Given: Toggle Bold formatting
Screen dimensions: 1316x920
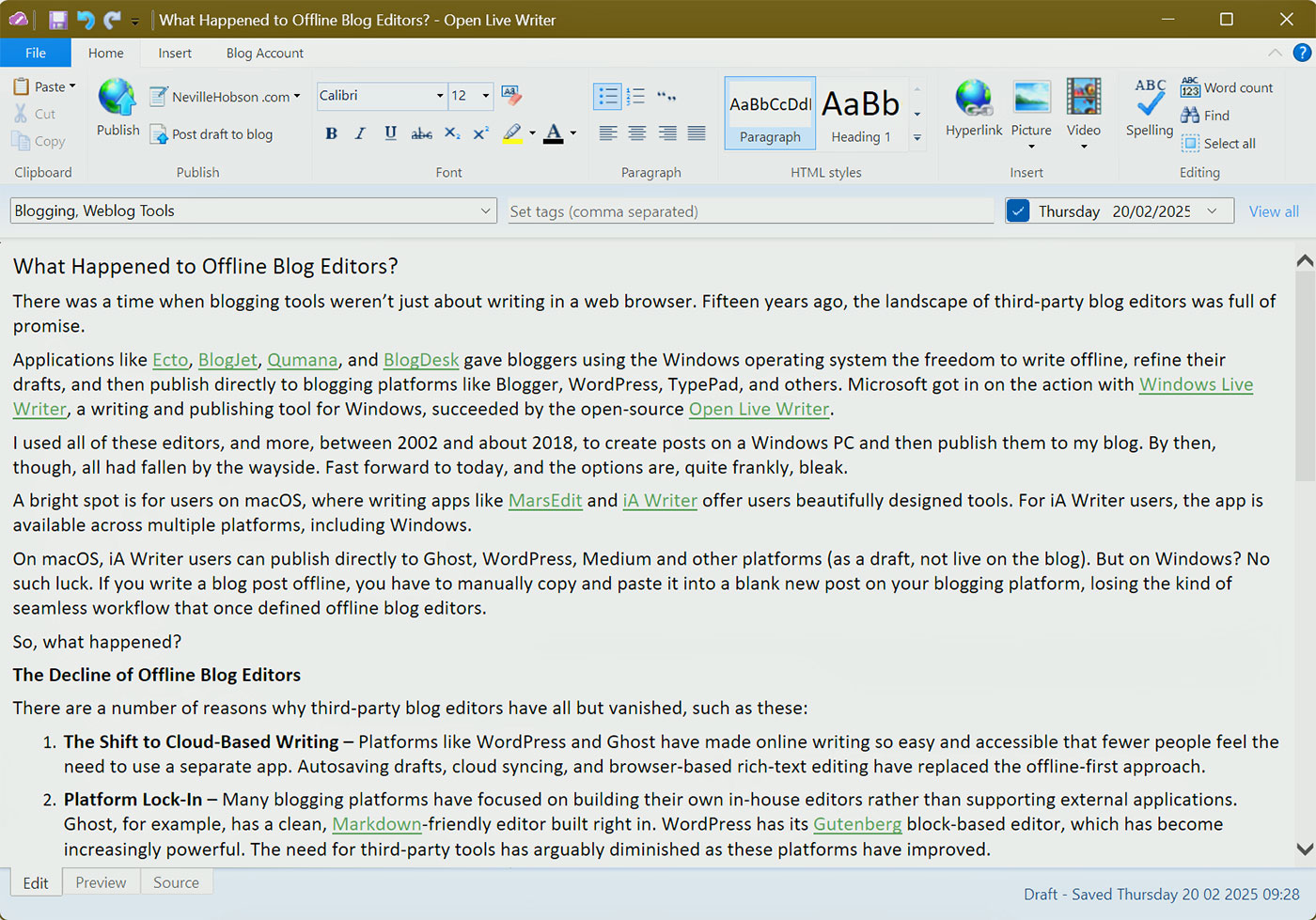Looking at the screenshot, I should click(x=331, y=133).
